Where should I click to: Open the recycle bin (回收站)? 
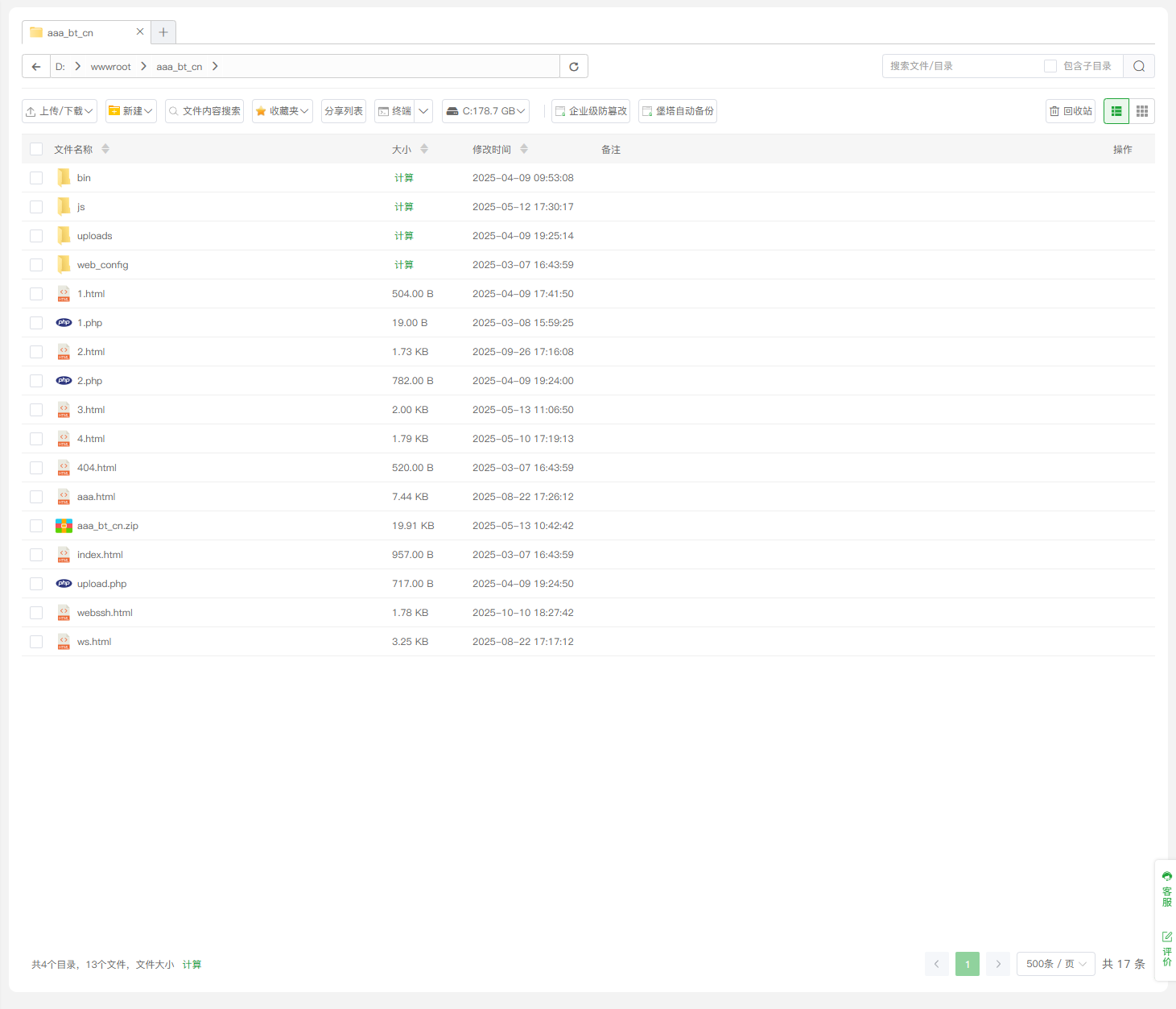[1071, 111]
